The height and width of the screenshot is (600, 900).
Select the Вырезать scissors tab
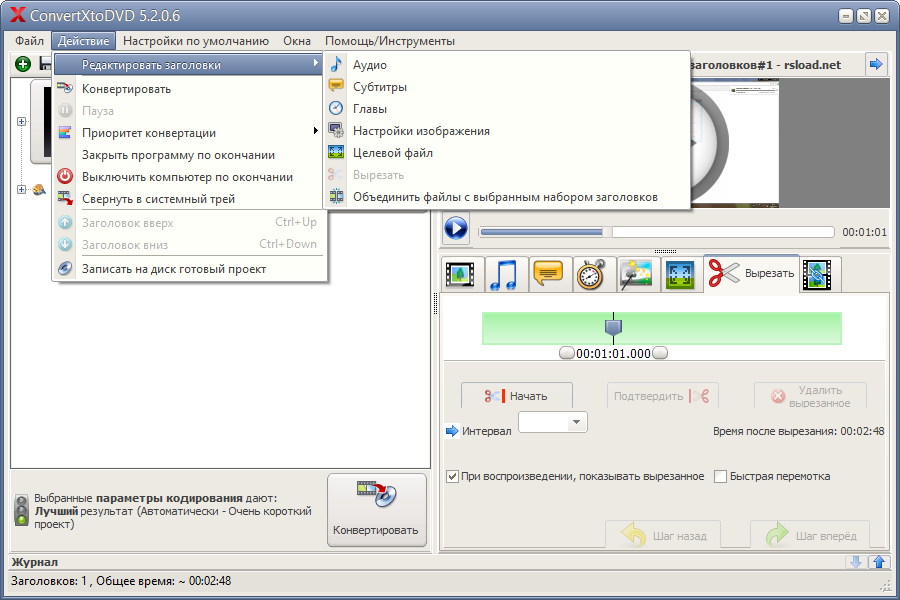[751, 273]
